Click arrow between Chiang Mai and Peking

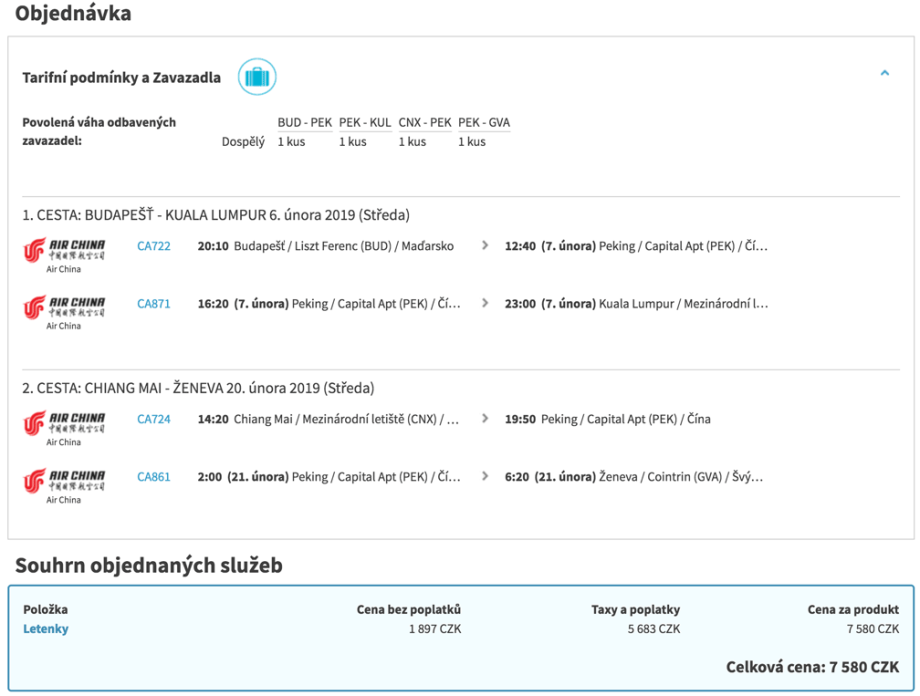pyautogui.click(x=485, y=420)
